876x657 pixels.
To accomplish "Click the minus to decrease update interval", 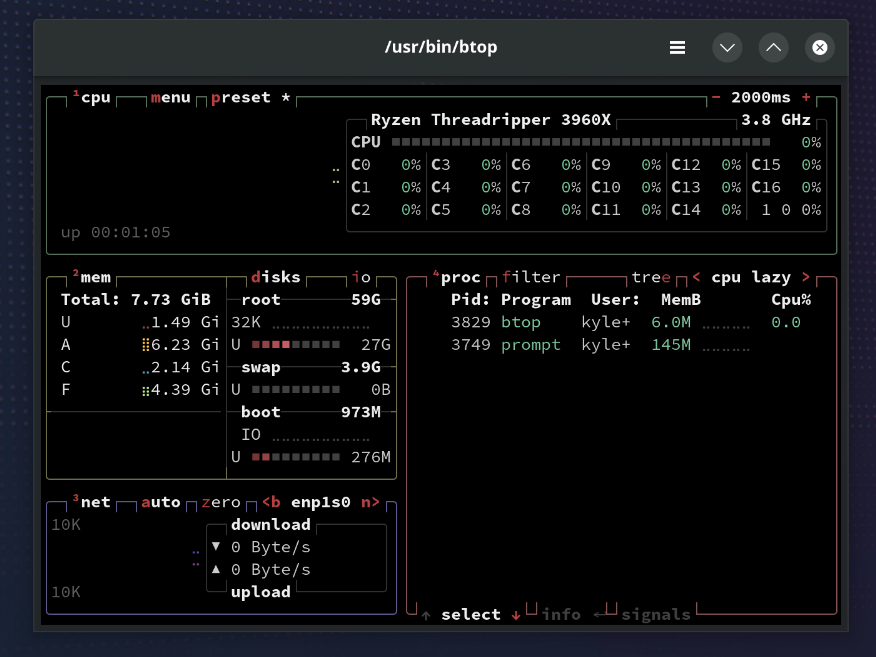I will [716, 98].
